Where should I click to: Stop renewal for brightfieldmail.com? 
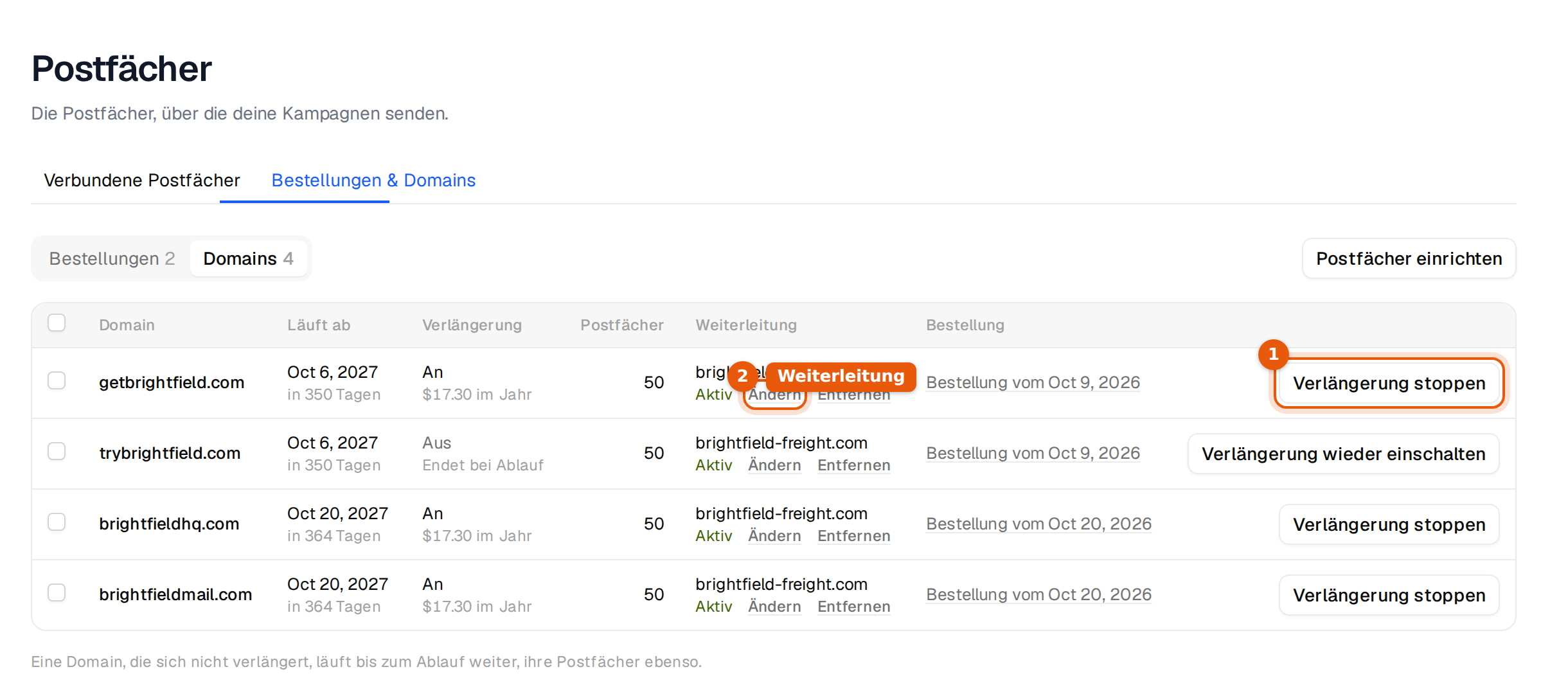pyautogui.click(x=1389, y=595)
